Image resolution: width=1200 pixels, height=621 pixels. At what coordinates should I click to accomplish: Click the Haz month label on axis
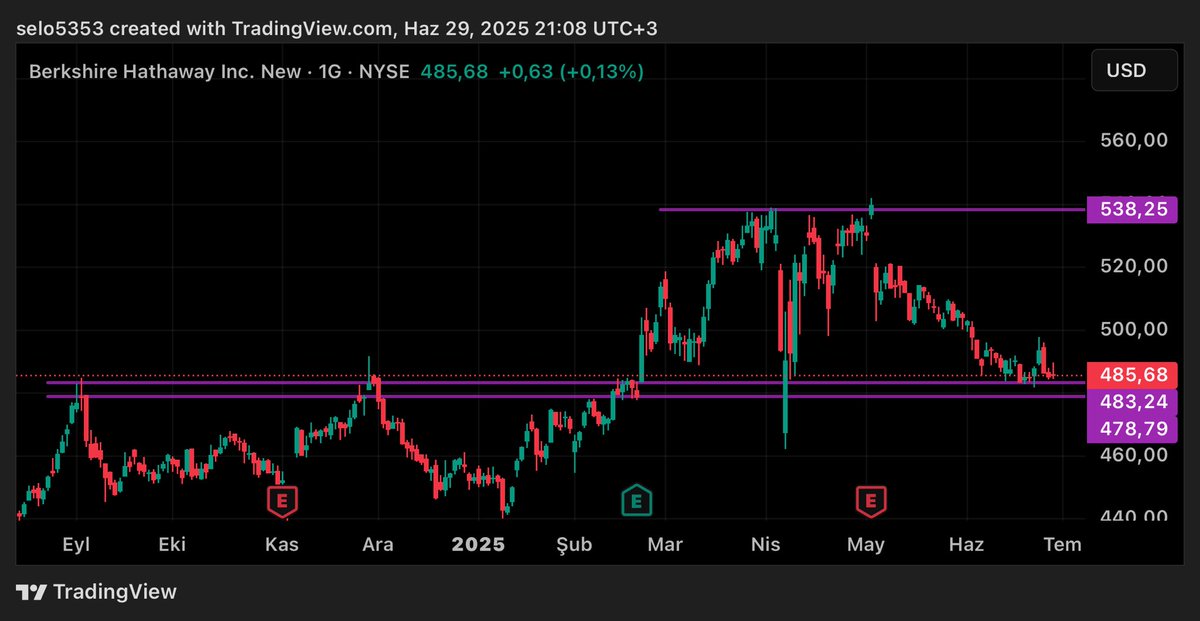click(x=966, y=545)
